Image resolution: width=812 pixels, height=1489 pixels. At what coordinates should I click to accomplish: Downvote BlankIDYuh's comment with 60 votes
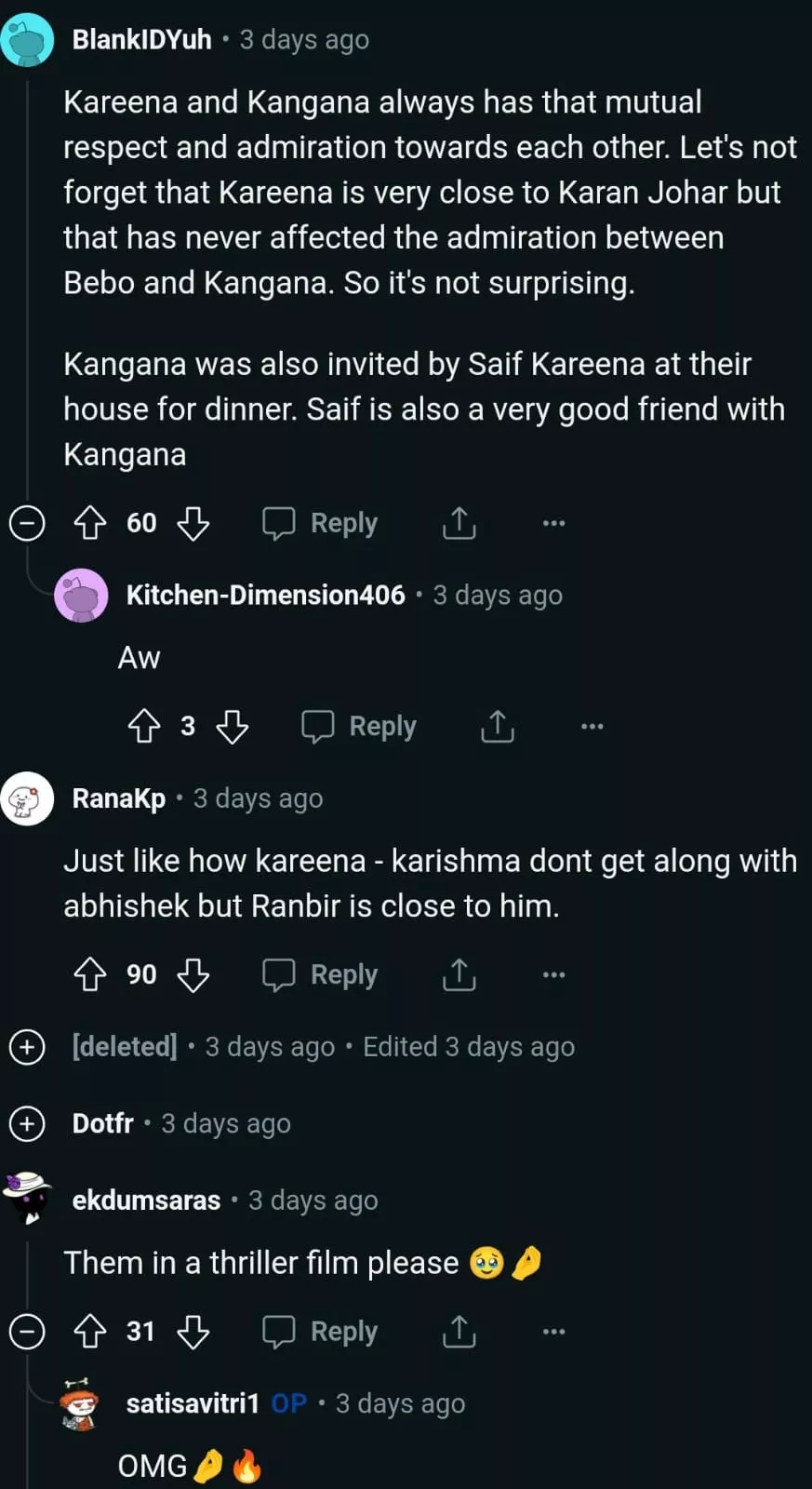pos(193,523)
